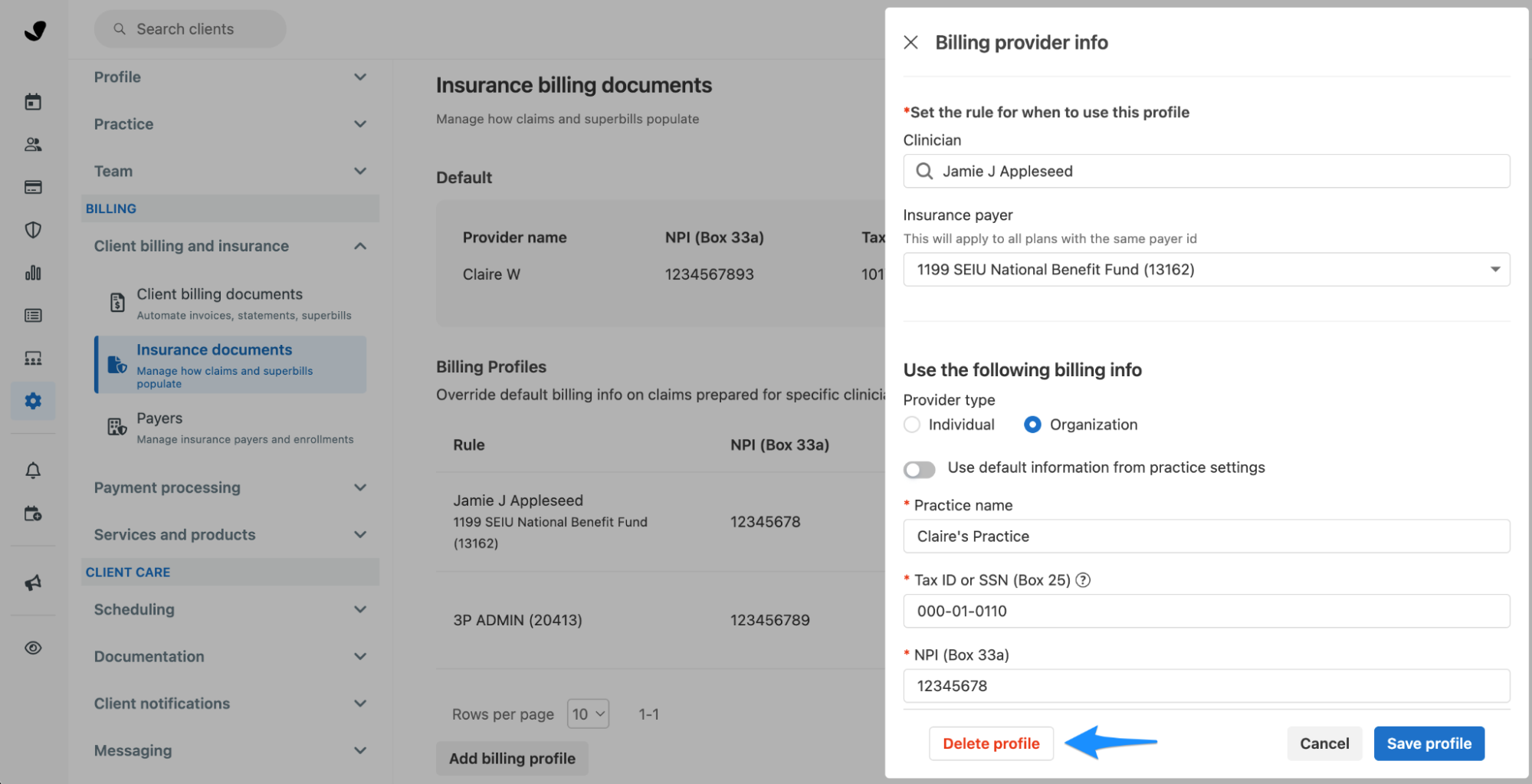Click the NPI (Box 33a) input field
Viewport: 1532px width, 784px height.
click(x=1206, y=686)
